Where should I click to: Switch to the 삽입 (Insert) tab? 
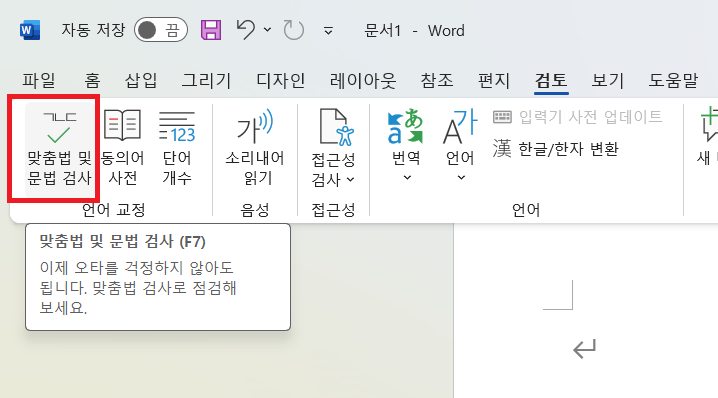[x=141, y=81]
